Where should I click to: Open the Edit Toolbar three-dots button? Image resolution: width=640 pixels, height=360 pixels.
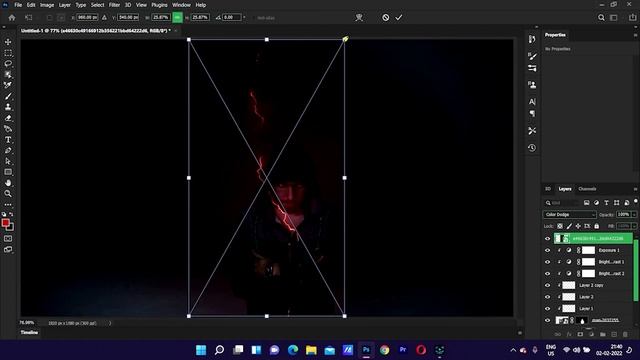point(8,204)
